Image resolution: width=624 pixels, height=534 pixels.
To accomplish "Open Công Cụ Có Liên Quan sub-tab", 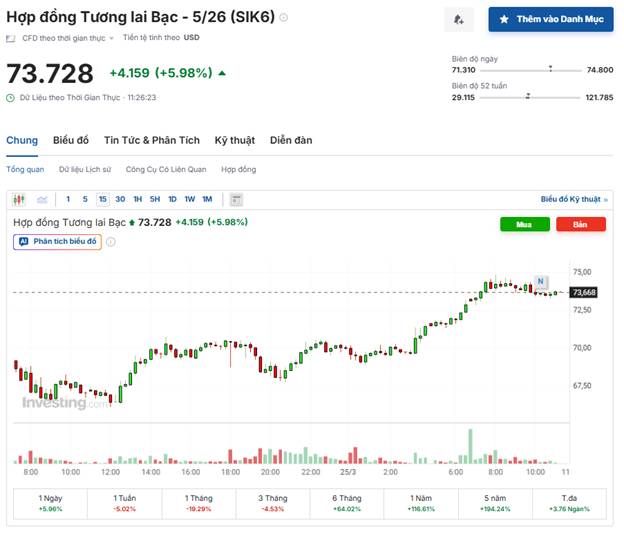I will pyautogui.click(x=166, y=170).
